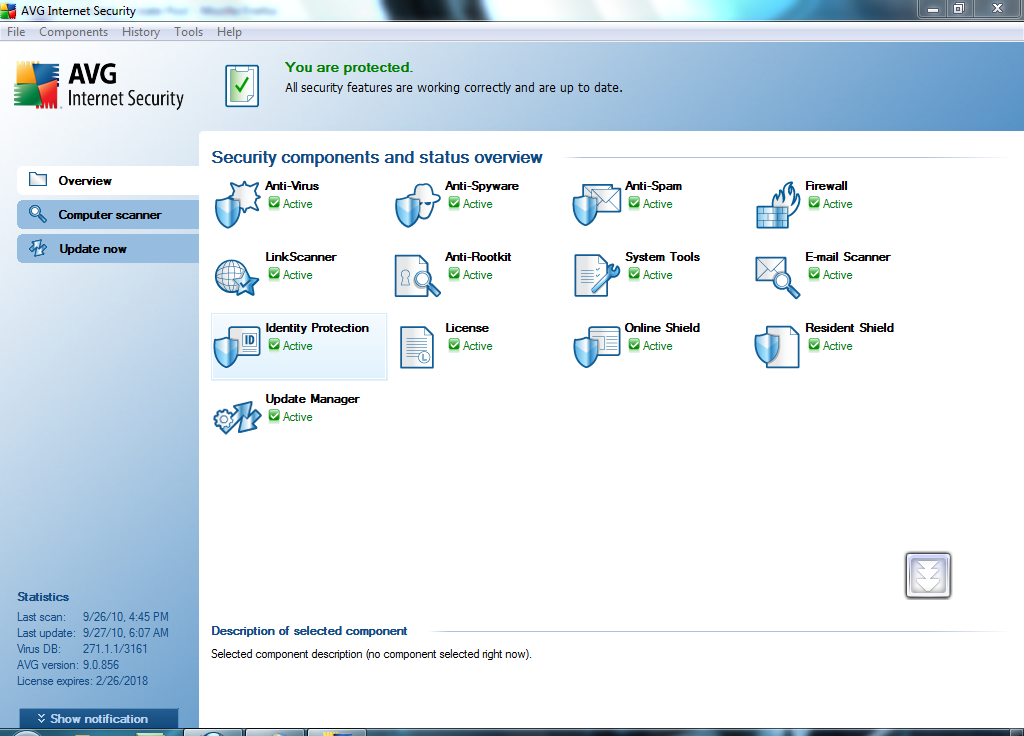This screenshot has width=1024, height=736.
Task: Select the Overview label in the sidebar
Action: pos(85,181)
